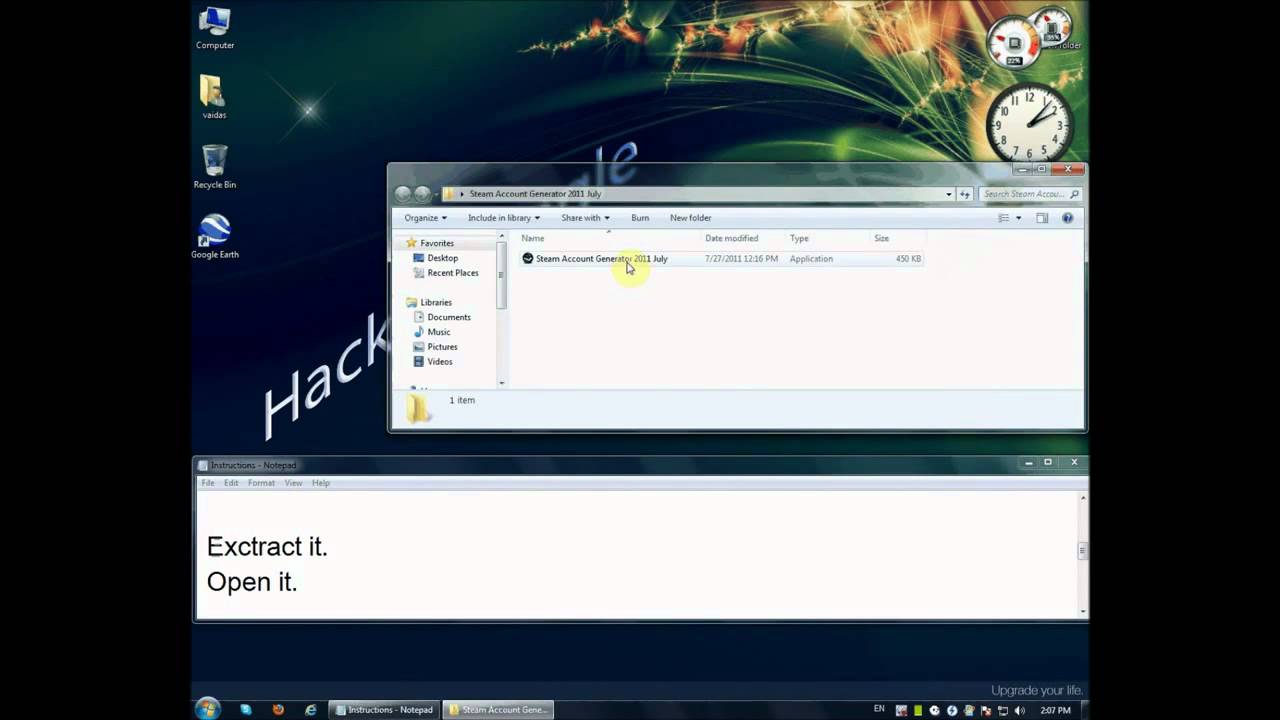
Task: Click the Explorer Forward arrow button
Action: 423,194
